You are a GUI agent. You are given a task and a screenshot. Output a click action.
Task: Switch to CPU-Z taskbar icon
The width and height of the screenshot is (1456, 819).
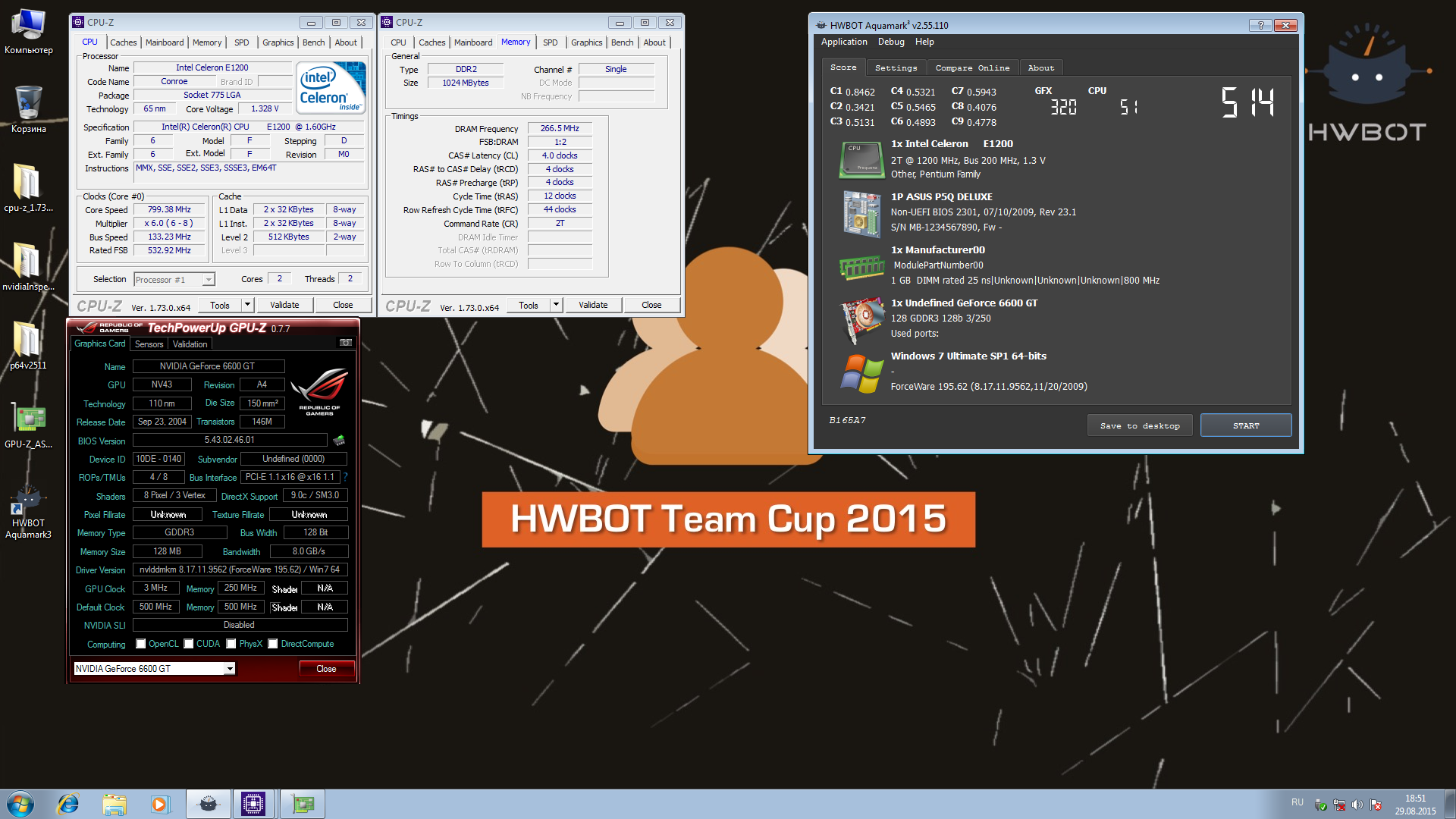(253, 804)
